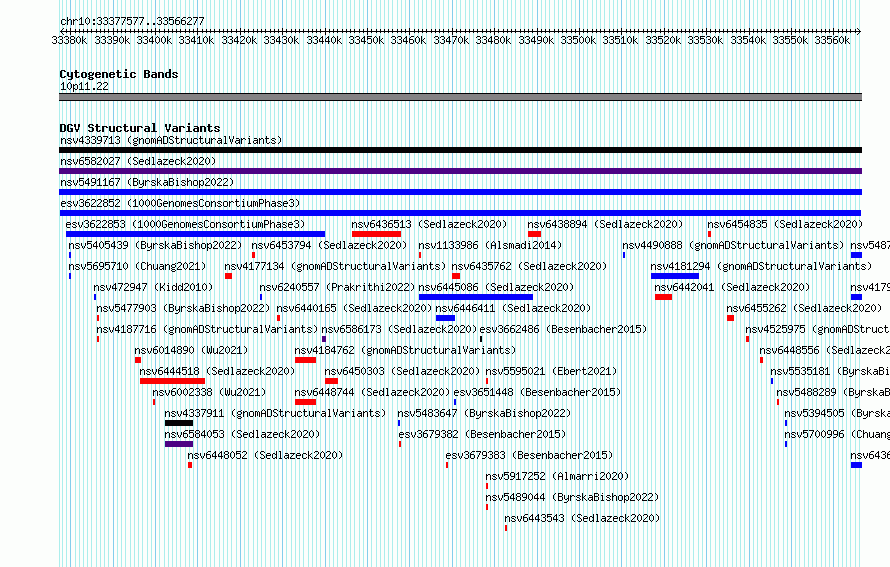890x567 pixels.
Task: Open nsv6454835 (Sedlazeck2020) label
Action: [x=785, y=224]
